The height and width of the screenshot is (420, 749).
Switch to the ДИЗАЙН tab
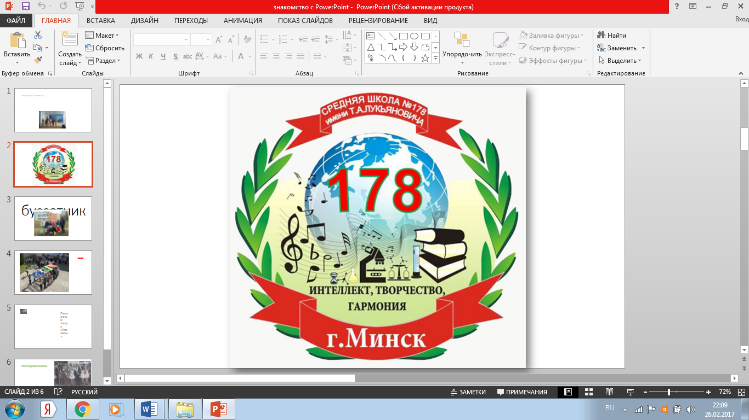coord(144,21)
